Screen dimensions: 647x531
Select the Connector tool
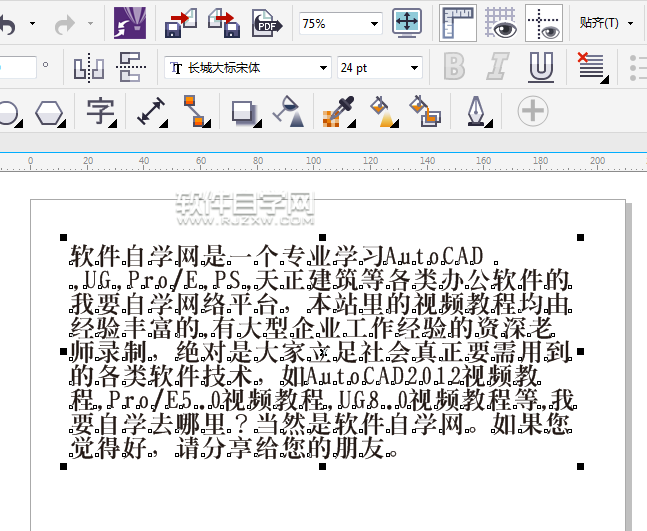click(x=196, y=111)
